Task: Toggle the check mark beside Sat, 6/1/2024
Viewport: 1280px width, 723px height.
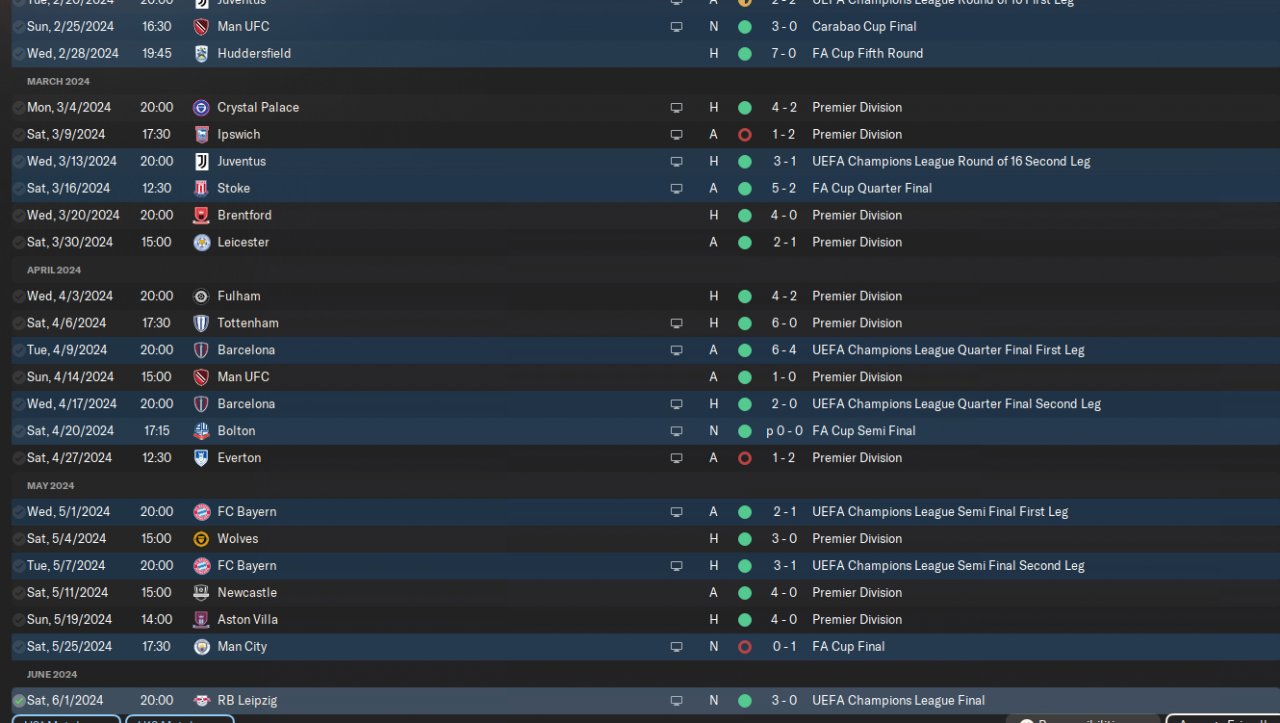Action: [x=18, y=700]
